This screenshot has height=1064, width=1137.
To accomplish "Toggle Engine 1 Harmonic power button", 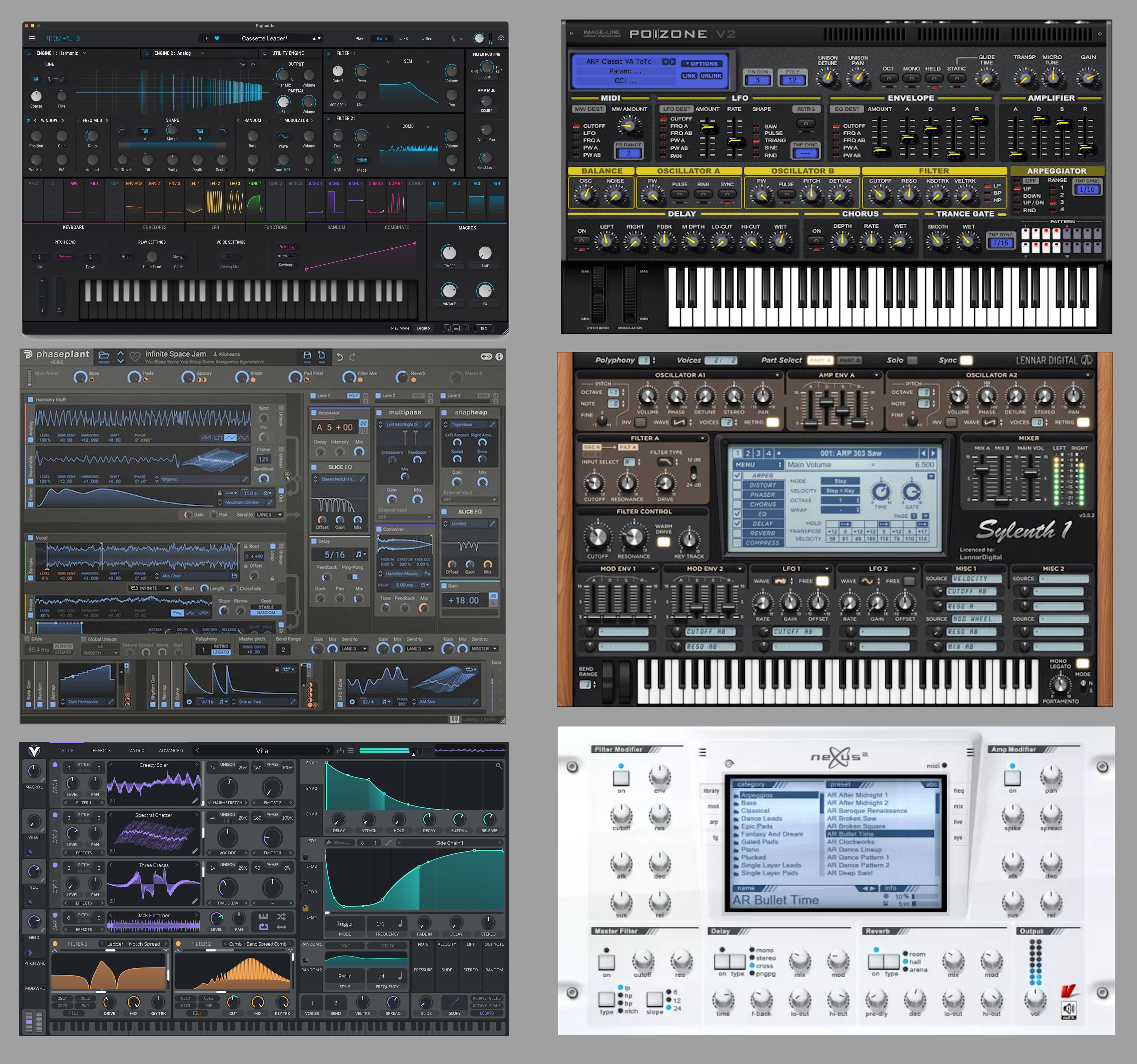I will click(29, 53).
